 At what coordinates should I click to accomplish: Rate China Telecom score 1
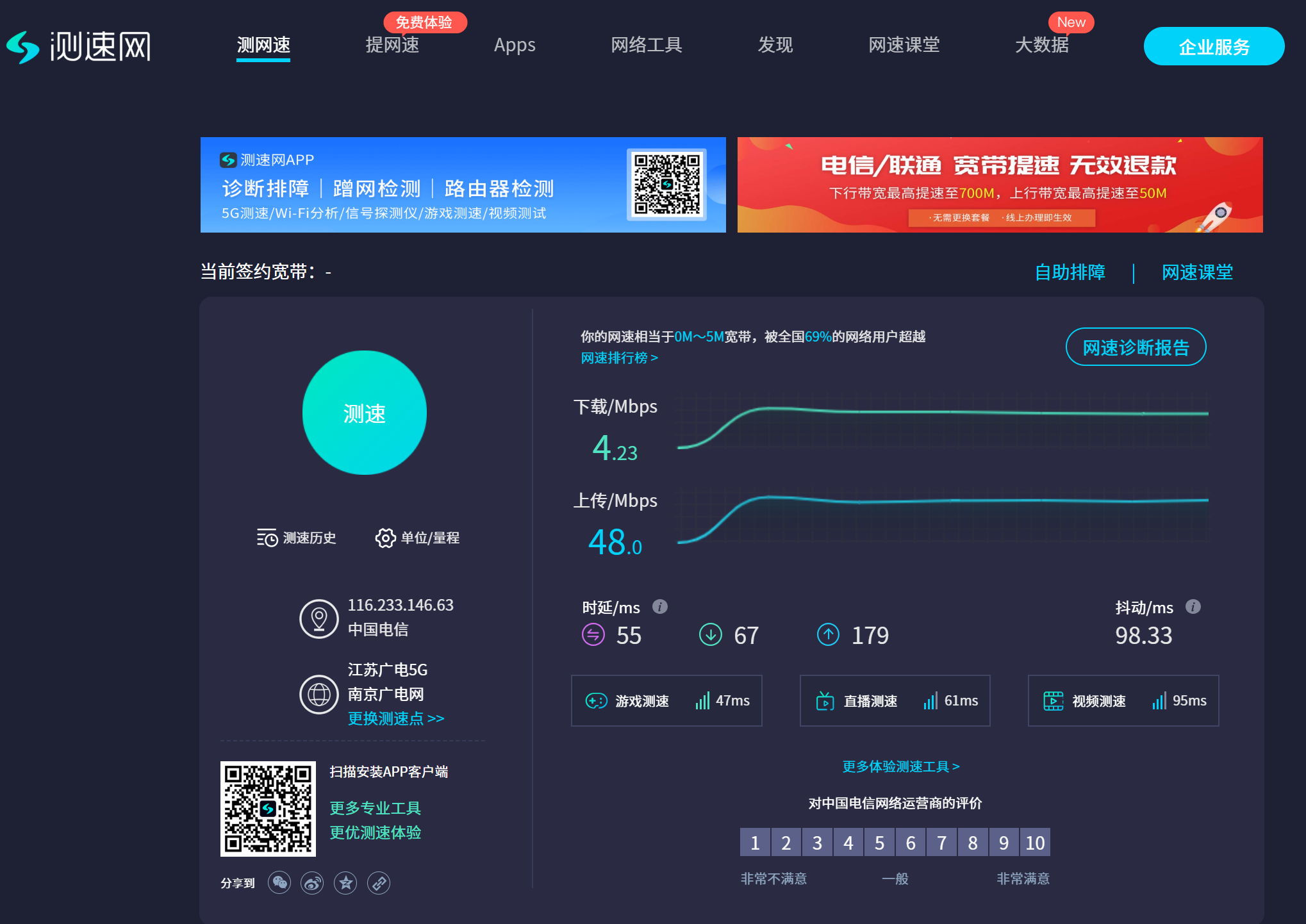point(755,842)
